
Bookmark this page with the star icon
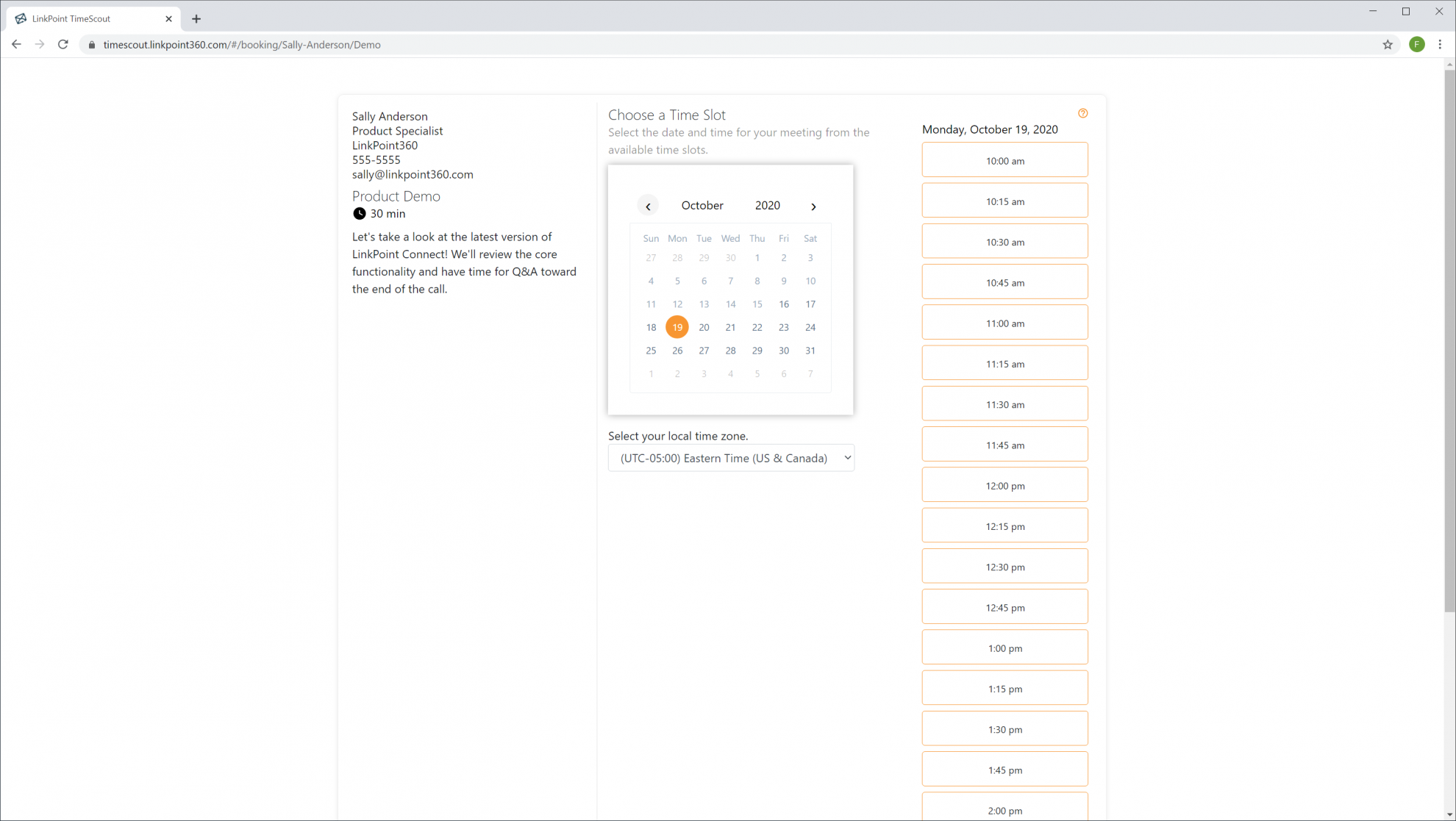(1388, 45)
